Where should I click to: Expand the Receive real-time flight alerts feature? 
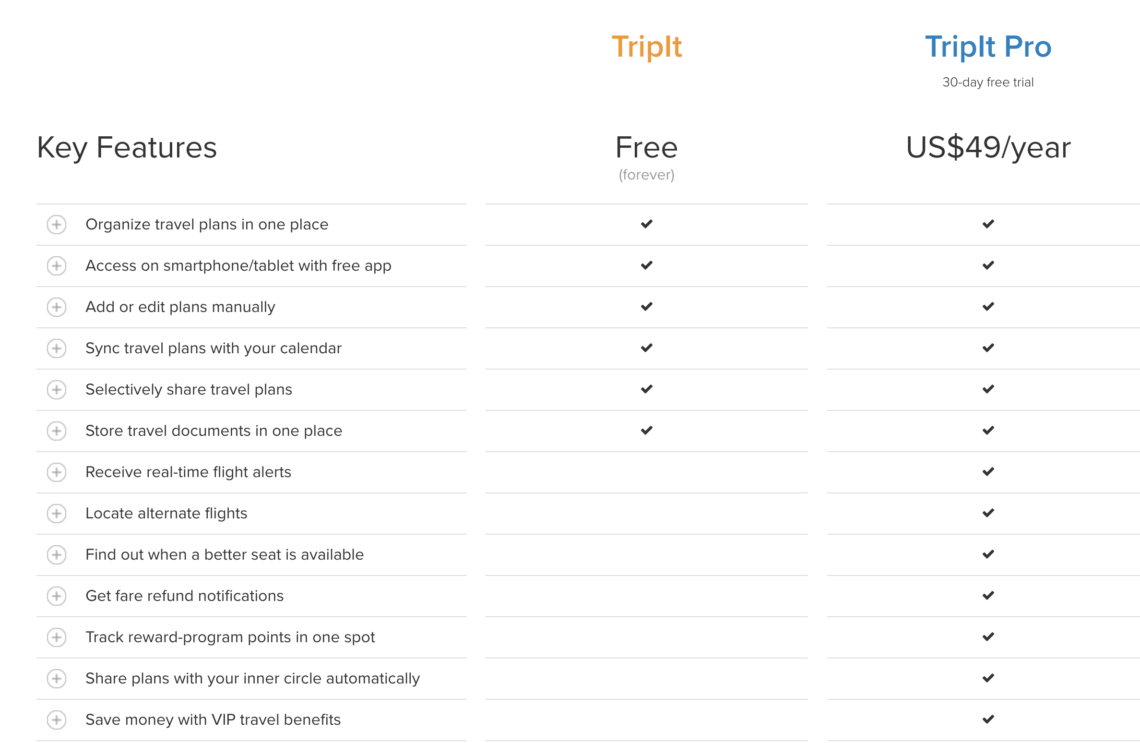pos(56,471)
